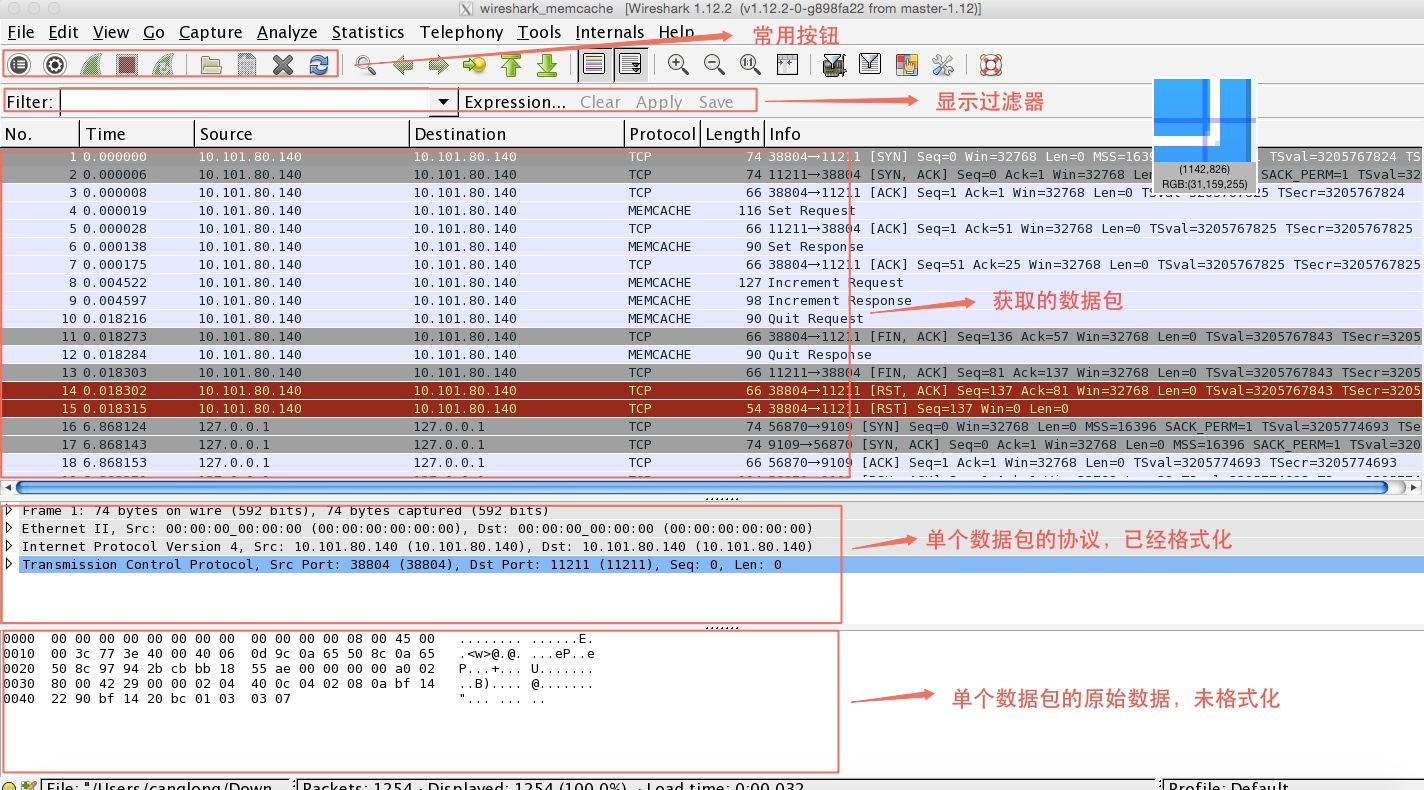Expand the Transmission Control Protocol details

[x=10, y=564]
